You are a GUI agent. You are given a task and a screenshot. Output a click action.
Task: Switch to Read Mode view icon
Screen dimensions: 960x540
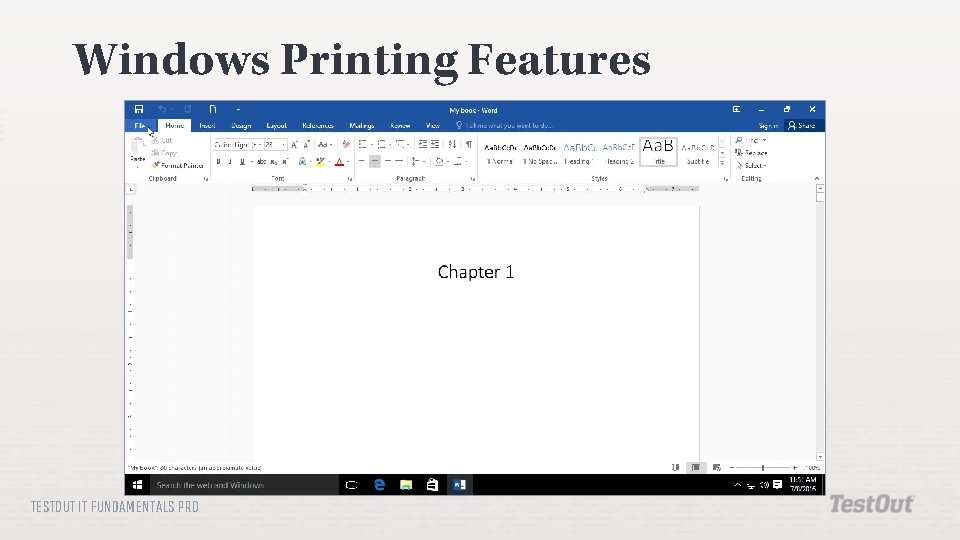675,467
